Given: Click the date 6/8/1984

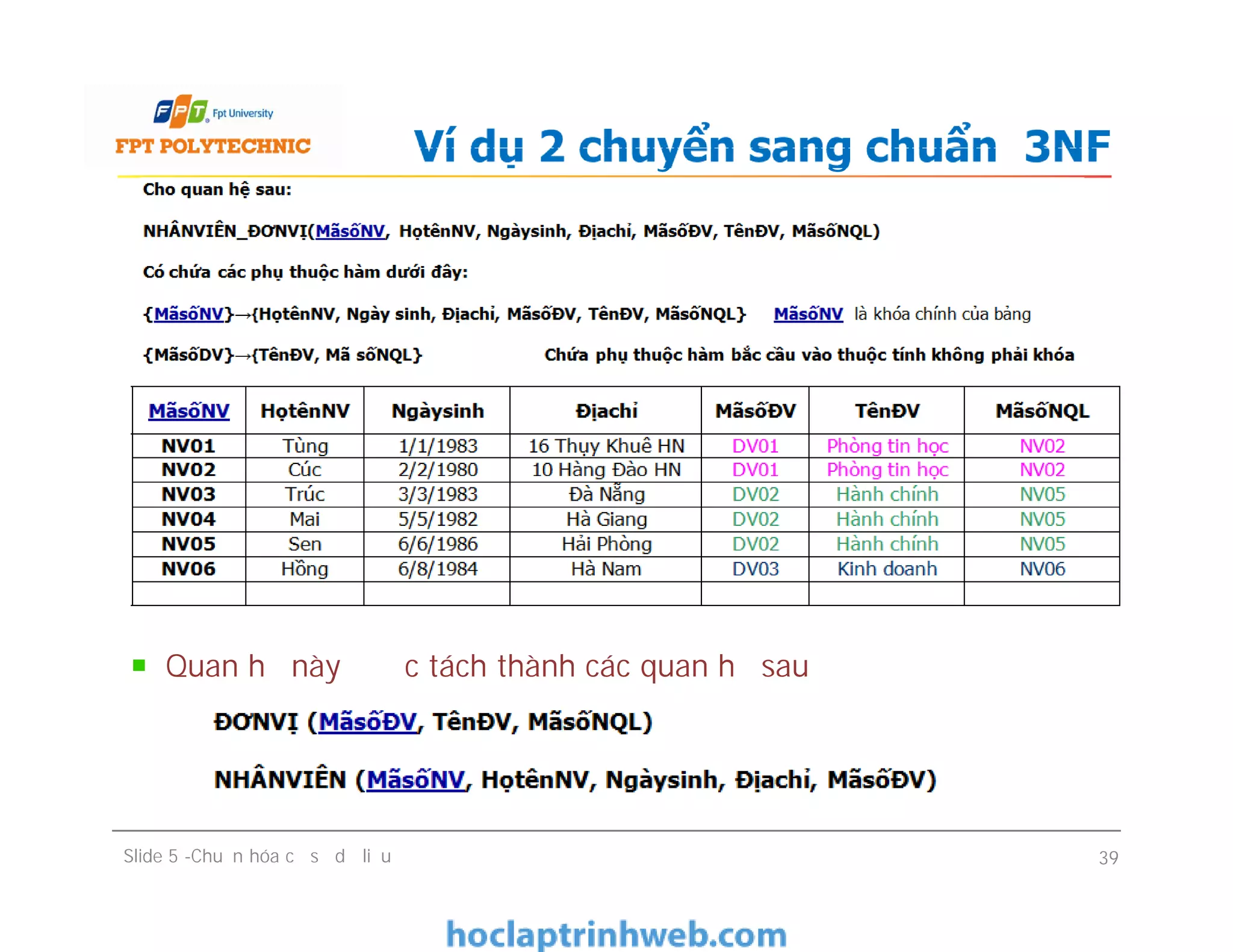Looking at the screenshot, I should point(438,569).
